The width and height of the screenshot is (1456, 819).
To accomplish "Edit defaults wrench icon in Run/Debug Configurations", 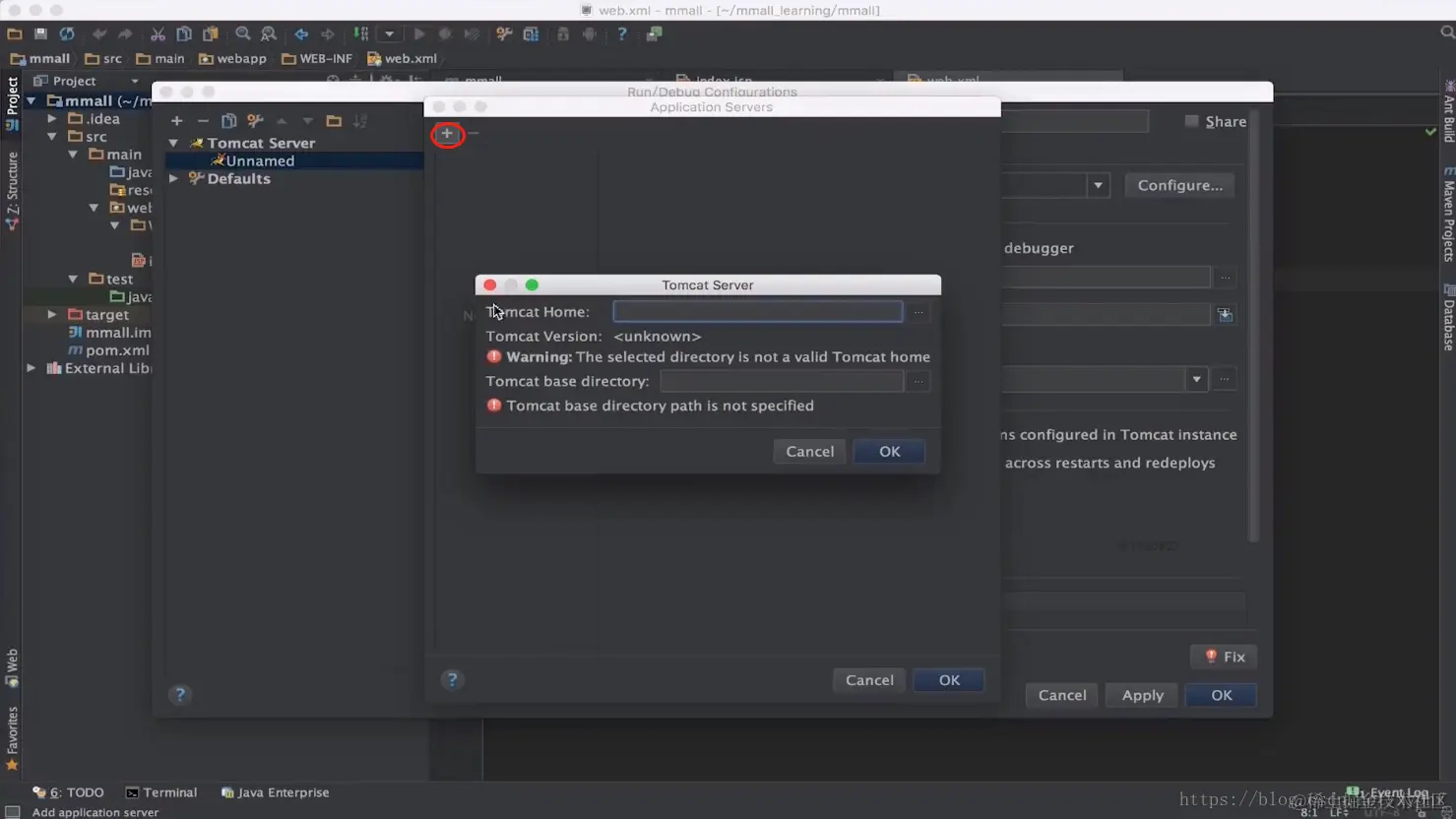I will coord(255,121).
